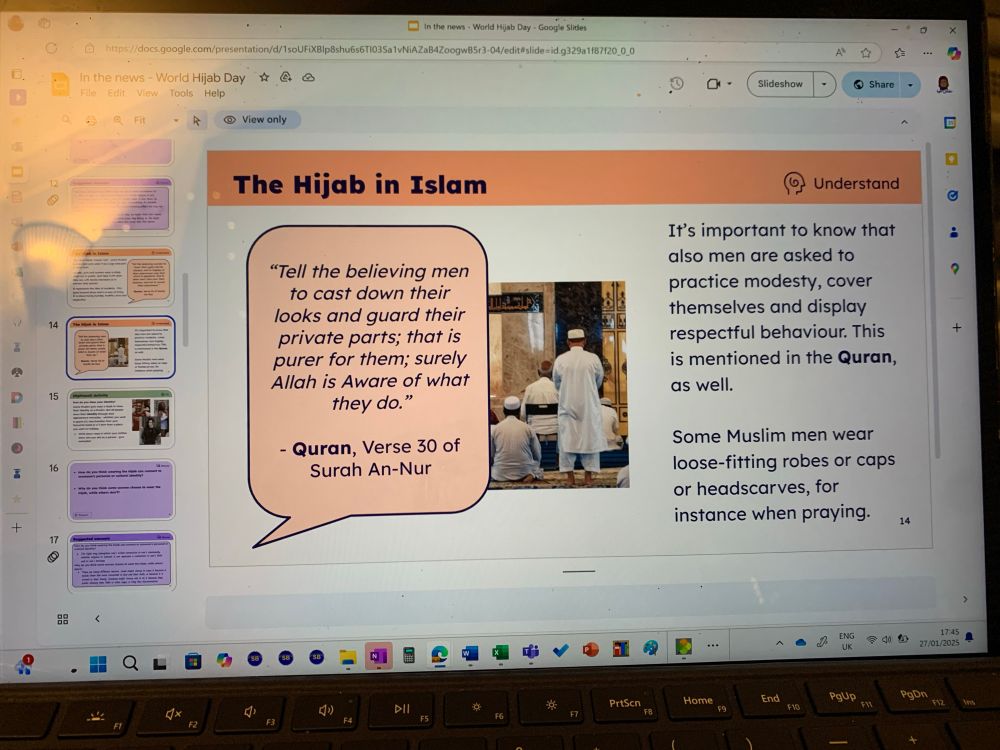Open Google Keep side panel
Viewport: 1000px width, 750px height.
[x=952, y=159]
